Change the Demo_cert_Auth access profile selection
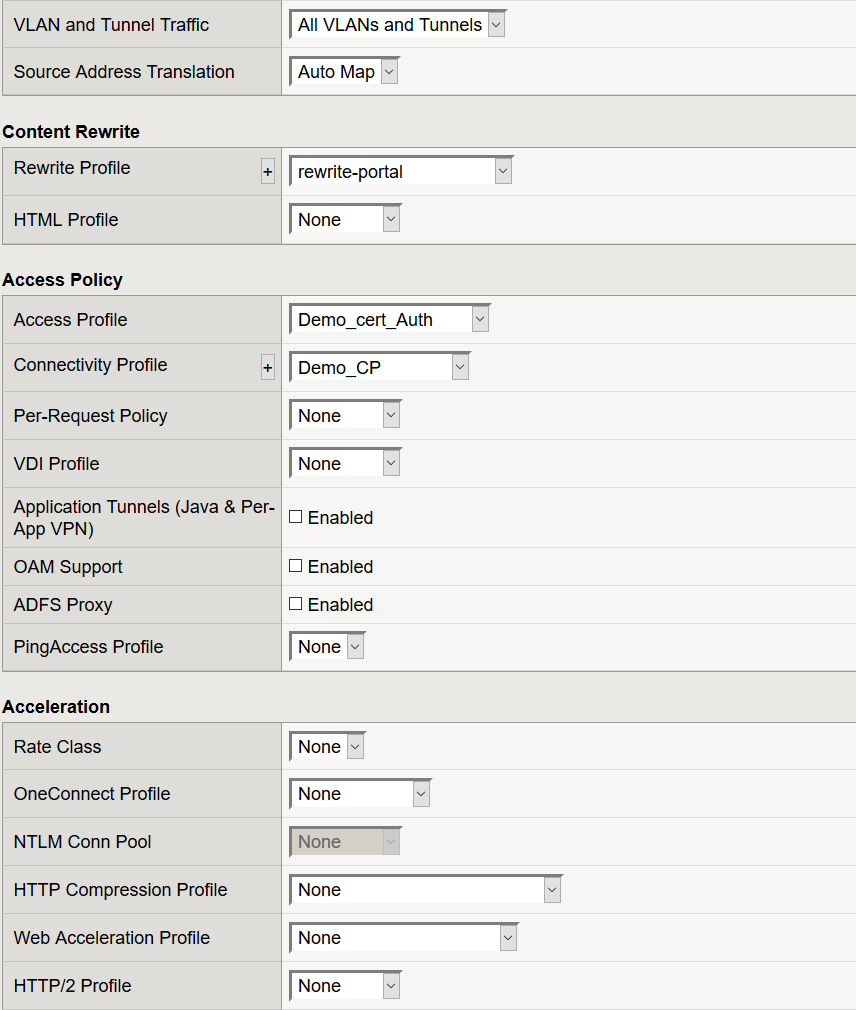Viewport: 856px width, 1010px height. [390, 319]
